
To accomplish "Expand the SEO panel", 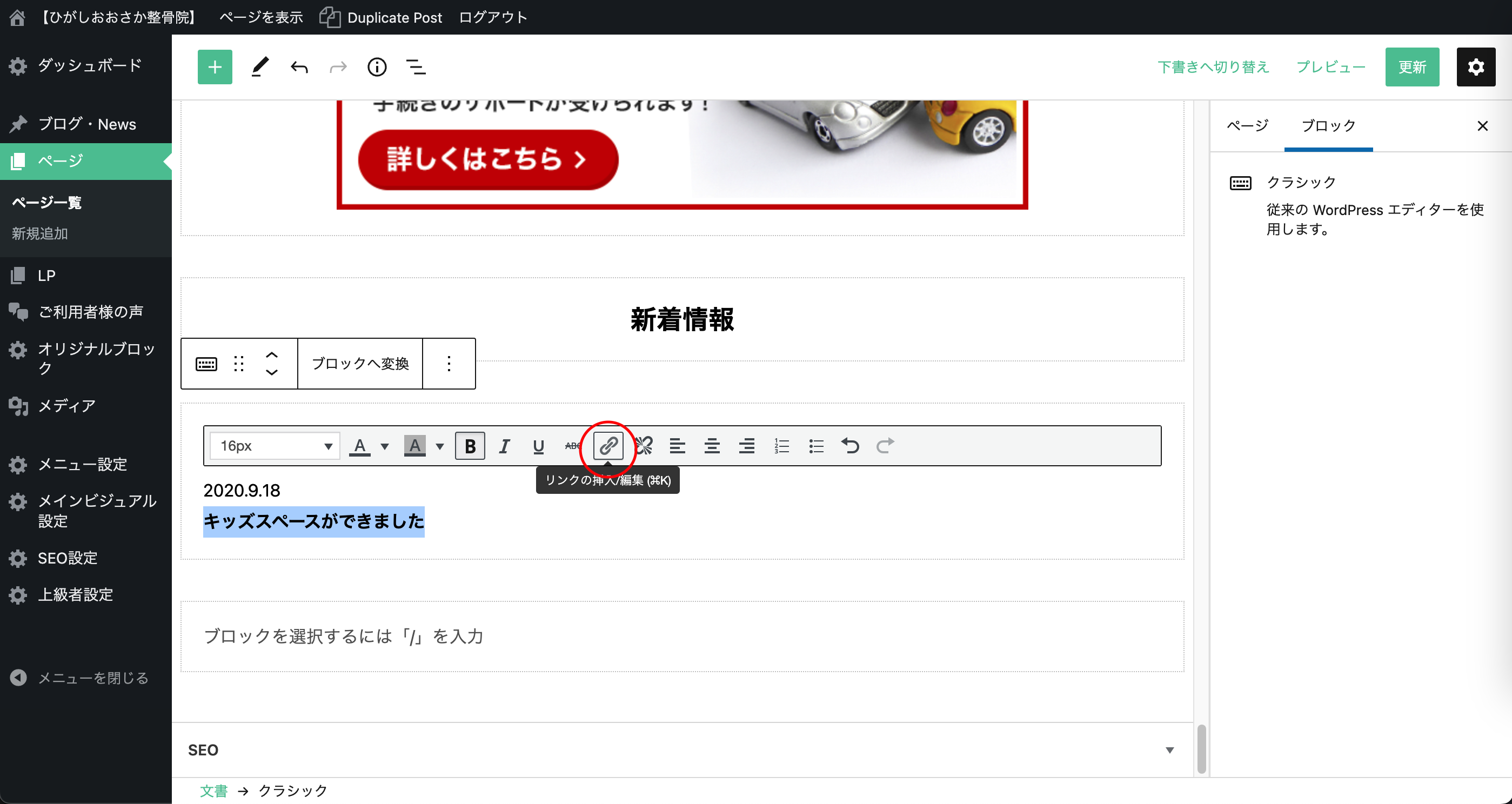I will click(x=1169, y=749).
